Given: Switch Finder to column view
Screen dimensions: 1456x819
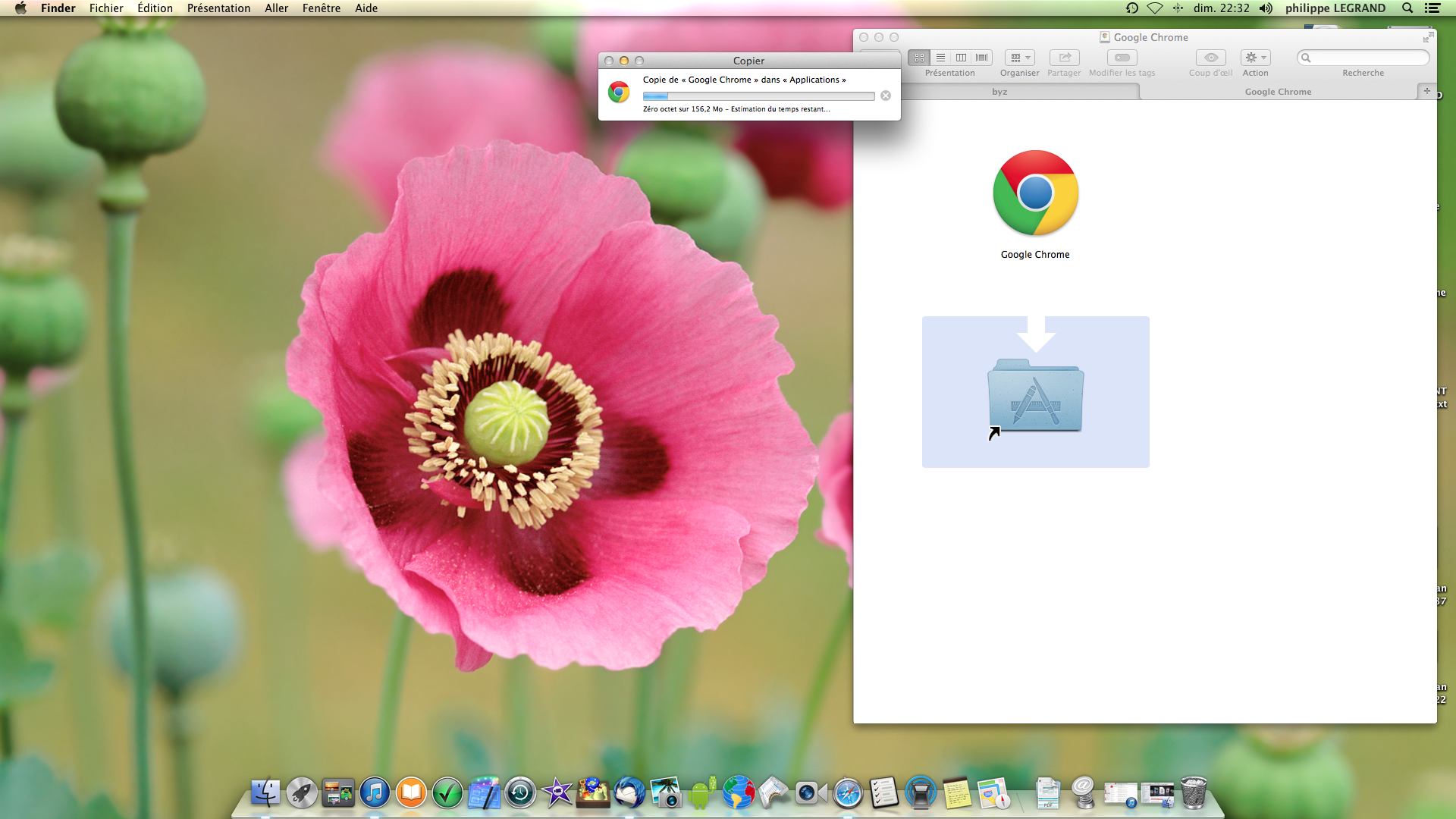Looking at the screenshot, I should tap(961, 58).
